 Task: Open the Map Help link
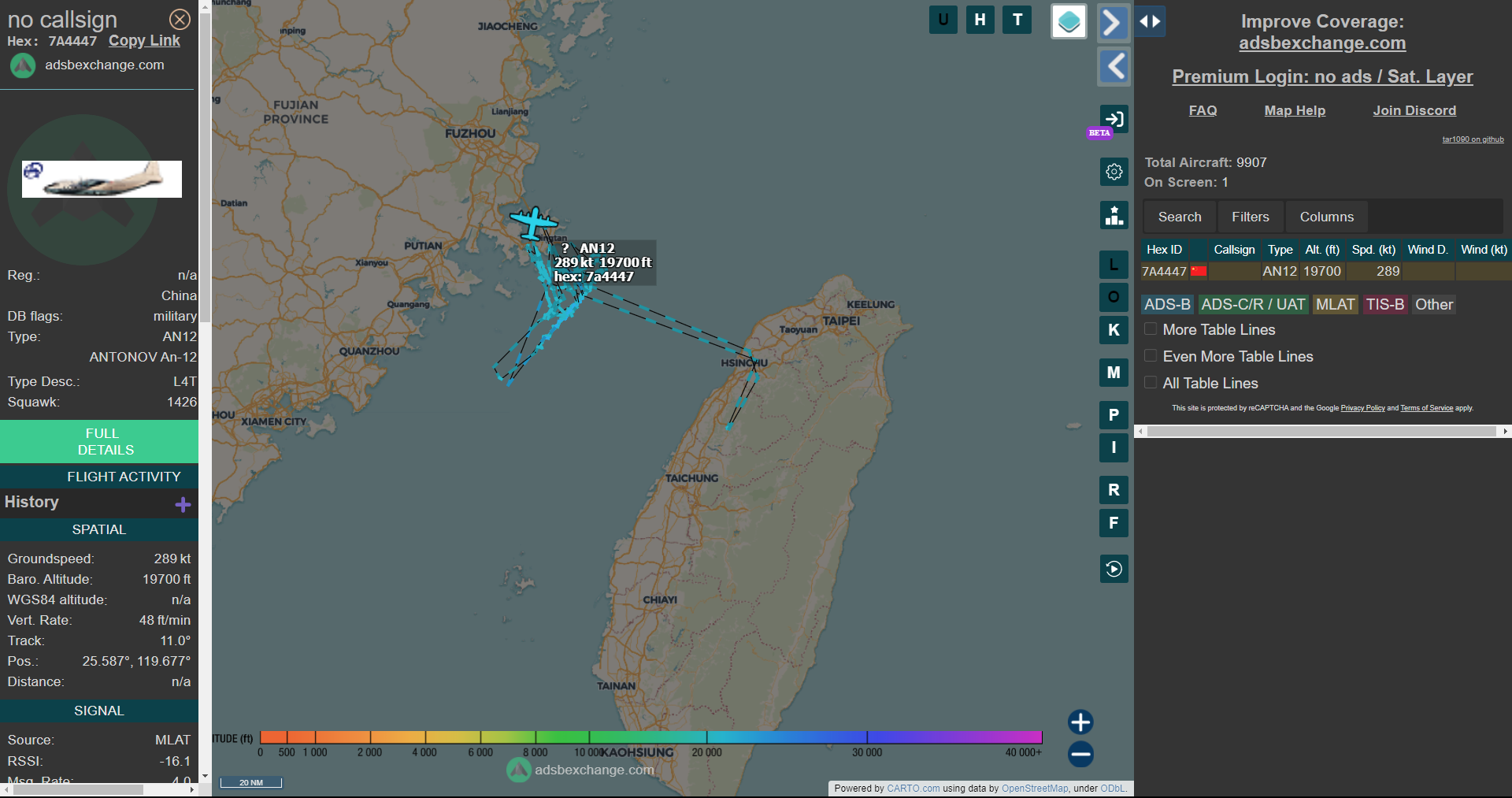tap(1295, 111)
